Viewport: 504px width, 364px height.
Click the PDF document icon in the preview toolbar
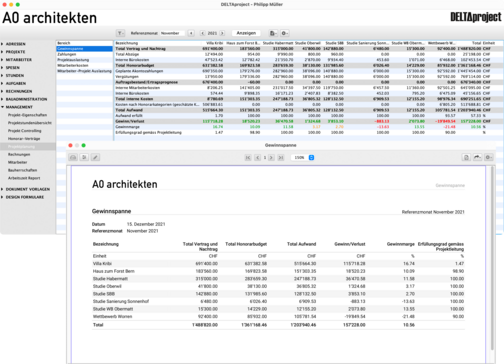point(466,157)
